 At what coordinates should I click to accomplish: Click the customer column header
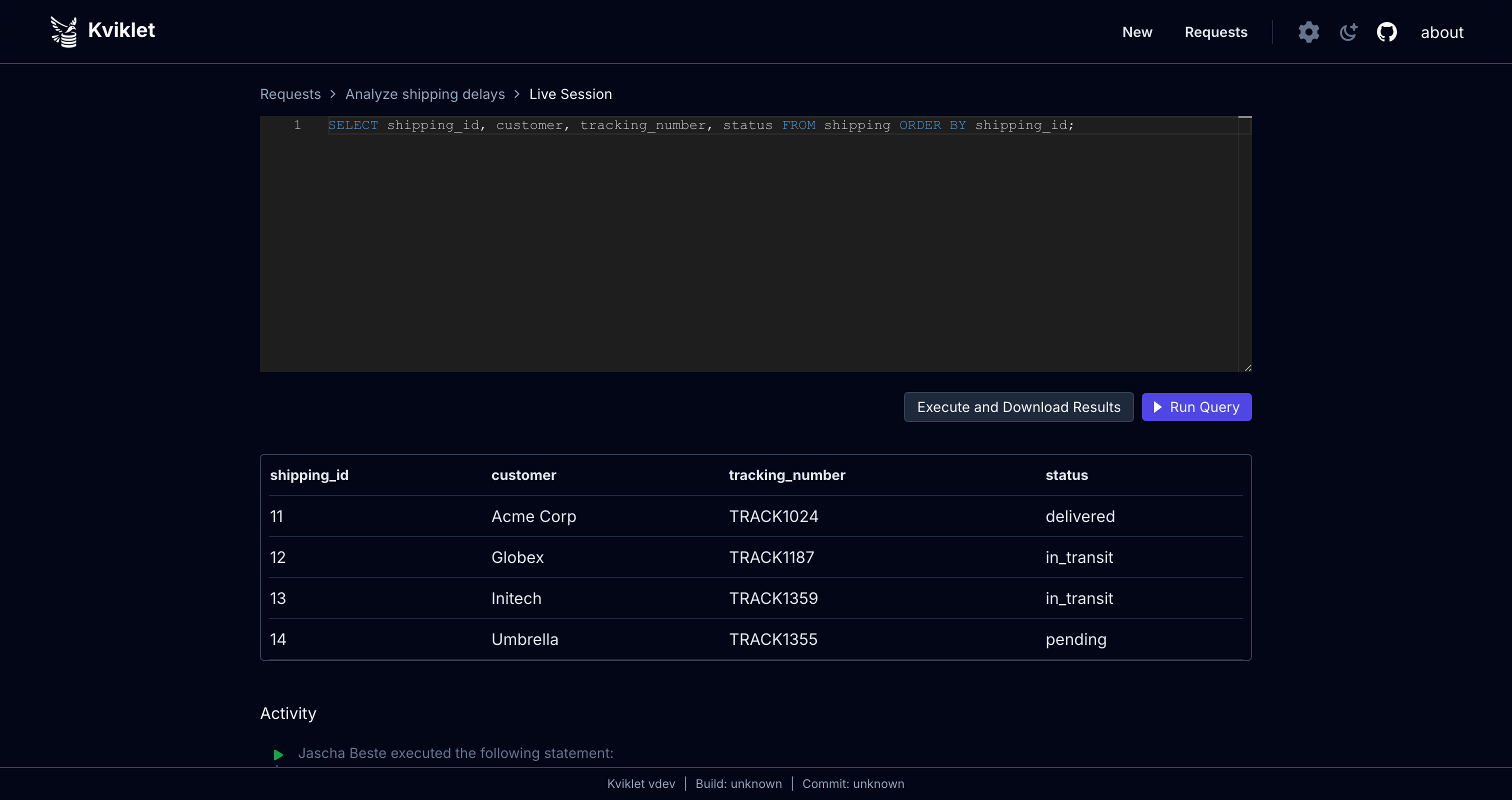point(523,475)
